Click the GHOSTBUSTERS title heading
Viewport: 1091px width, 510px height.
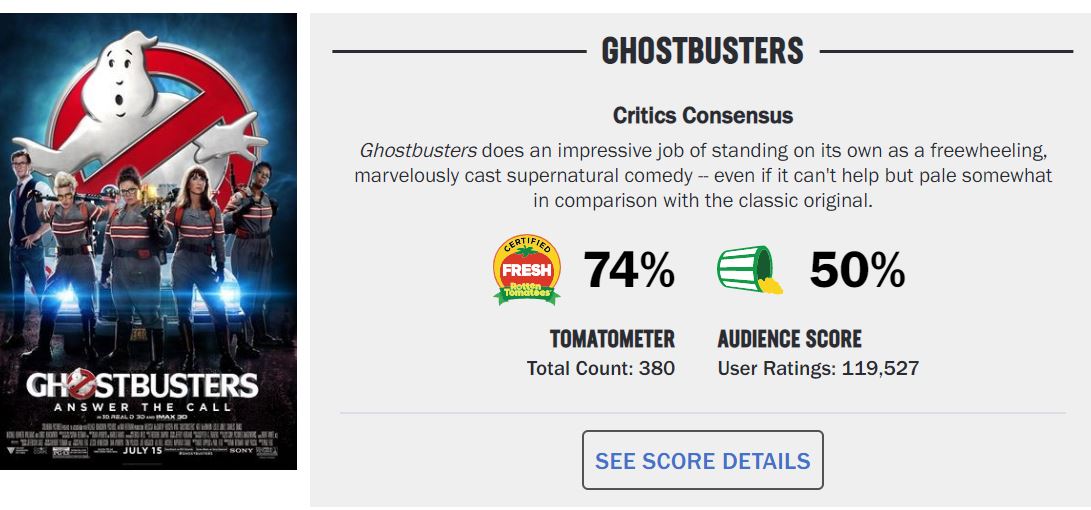702,50
